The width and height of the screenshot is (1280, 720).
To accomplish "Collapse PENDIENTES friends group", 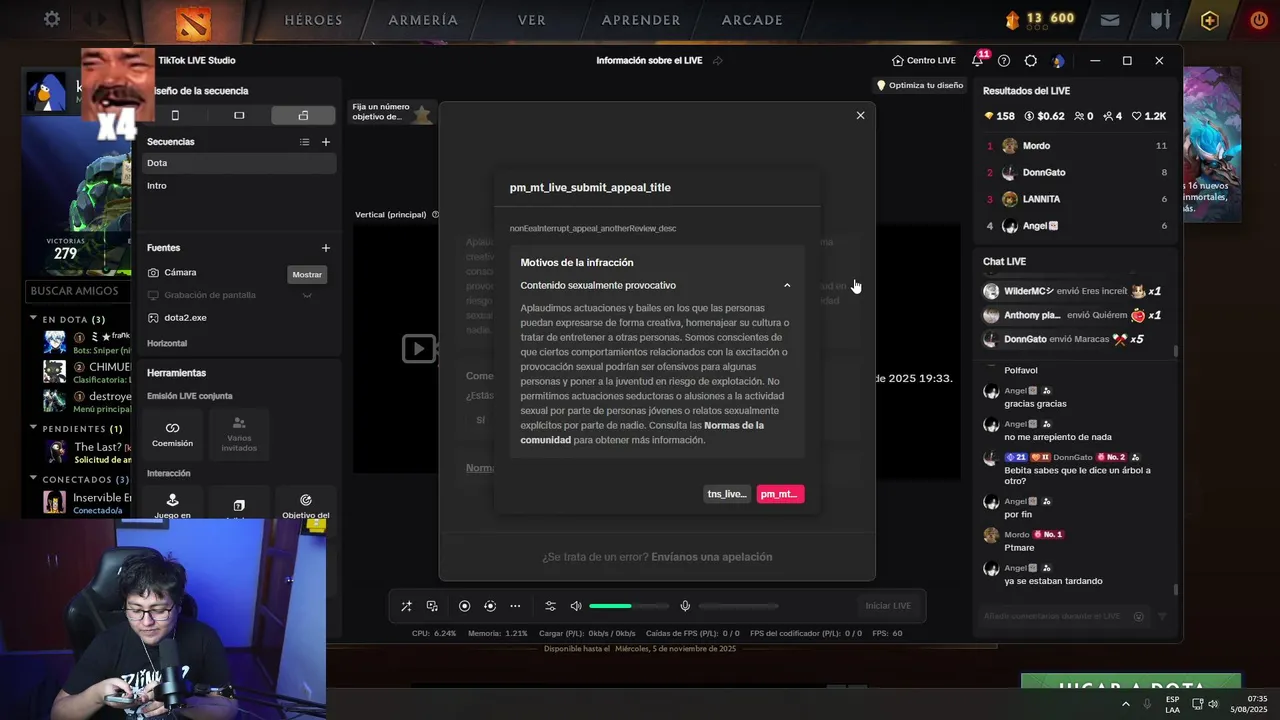I will point(33,428).
